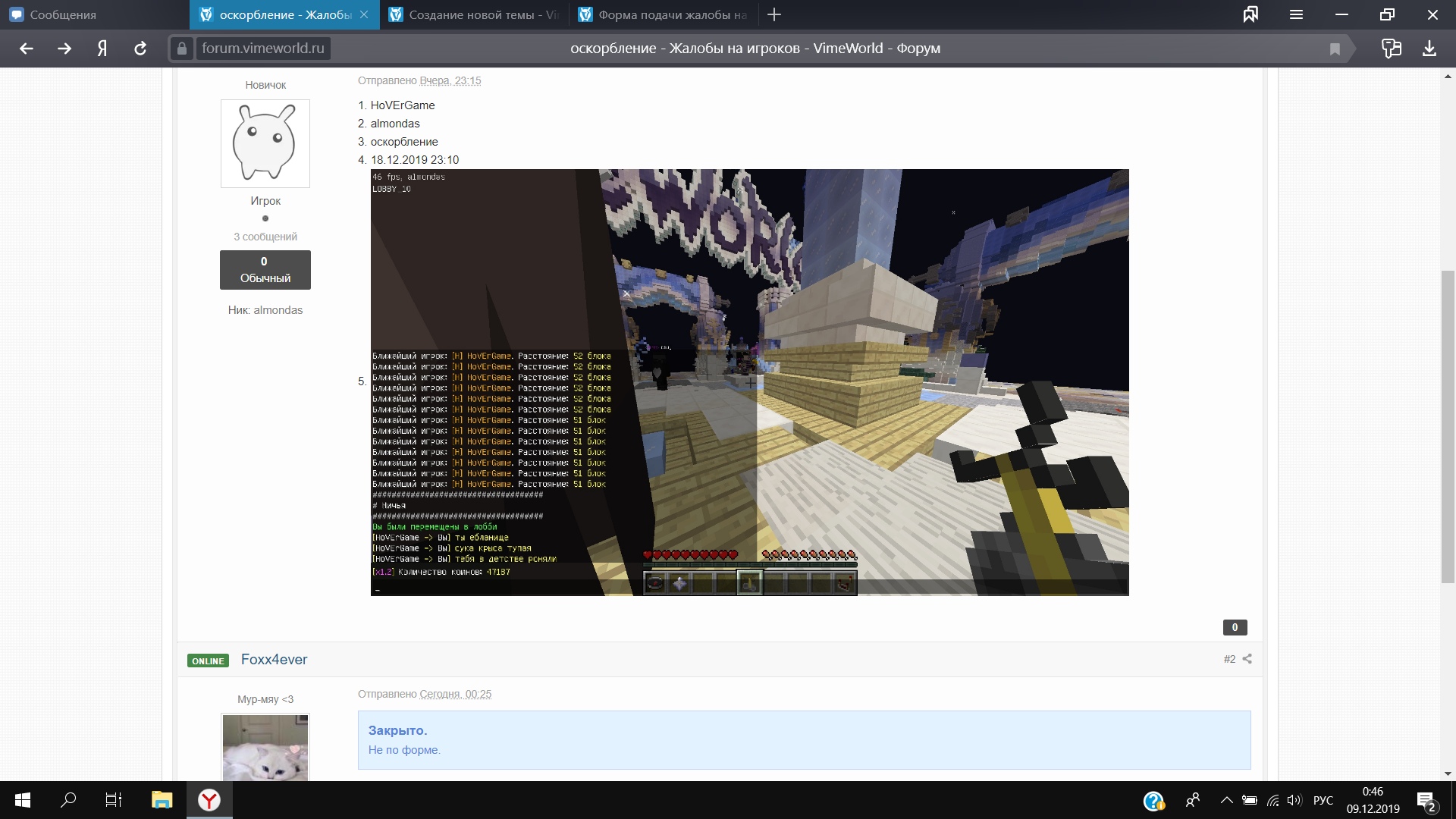Open the volume control tray icon
The image size is (1456, 819).
(1294, 800)
